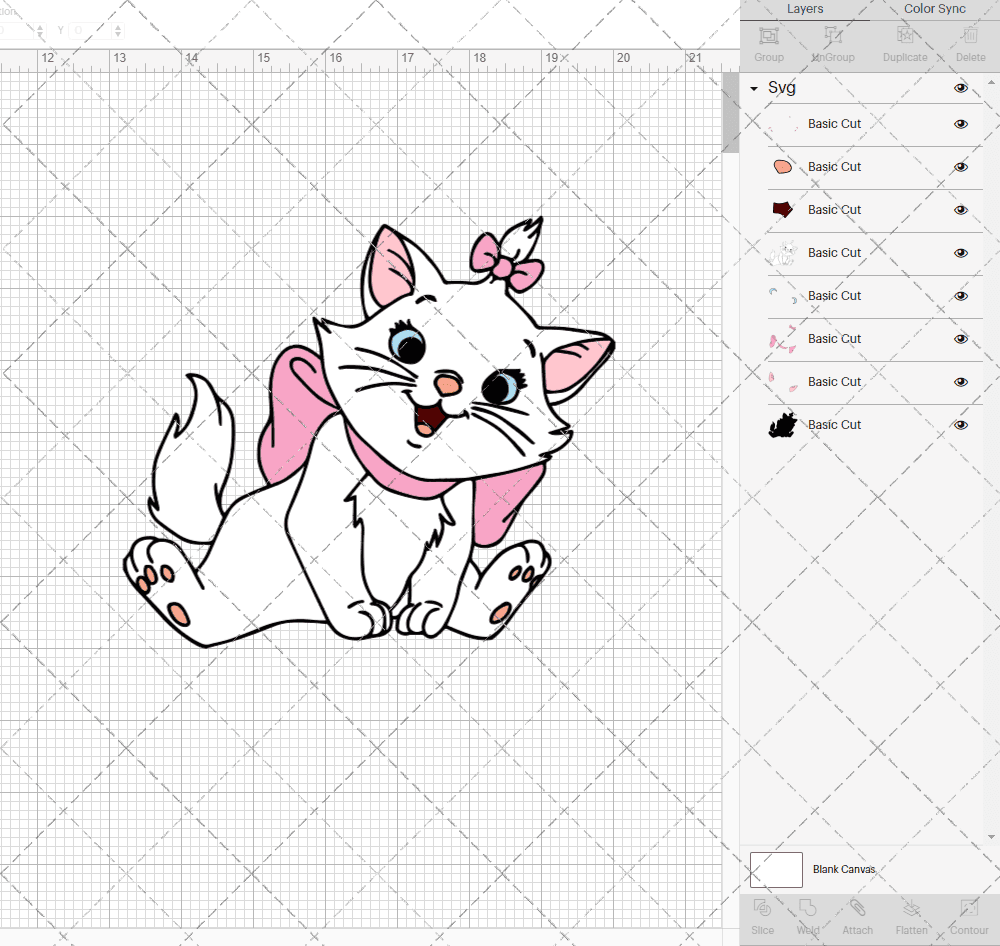The width and height of the screenshot is (1000, 946).
Task: Hide the blue eyes Basic Cut layer
Action: coord(960,296)
